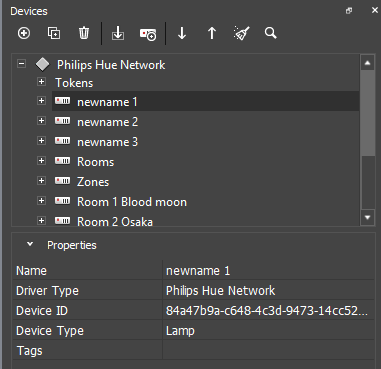Click the device icon beside Room 2 Osaka
The image size is (381, 369).
coord(63,221)
